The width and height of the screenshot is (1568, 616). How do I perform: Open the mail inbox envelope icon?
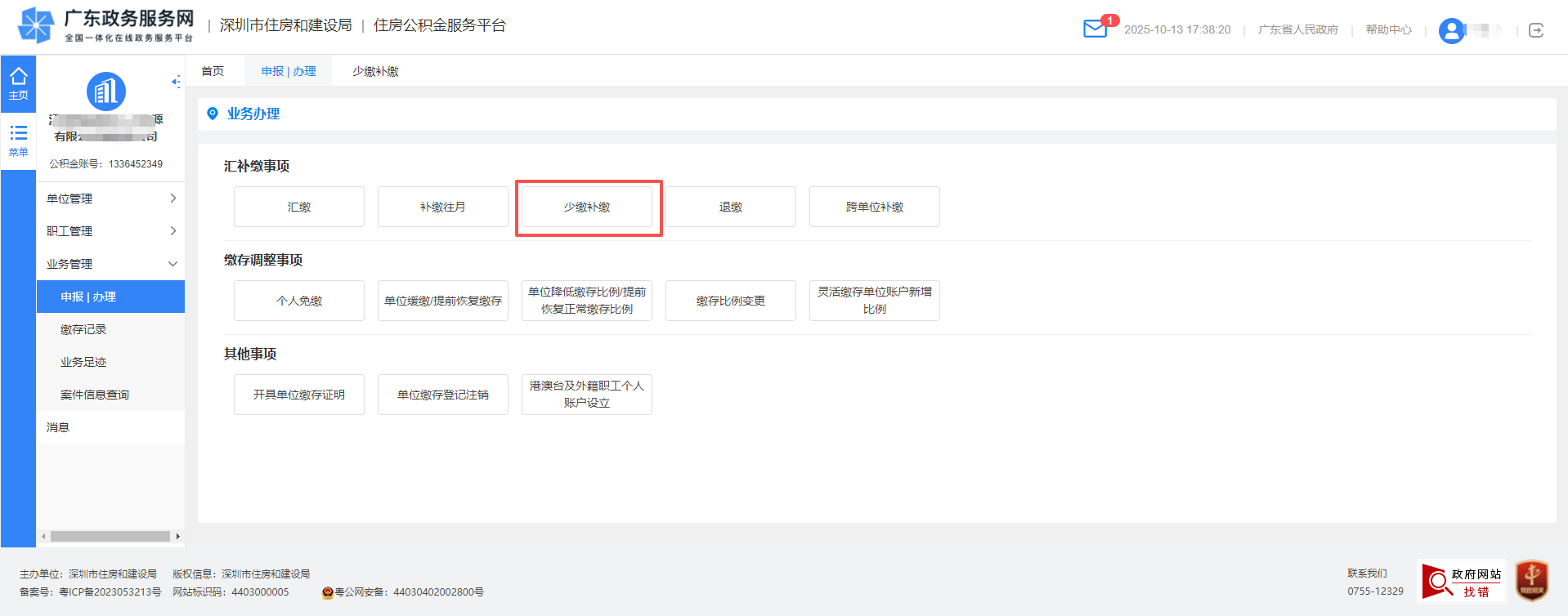(1095, 29)
